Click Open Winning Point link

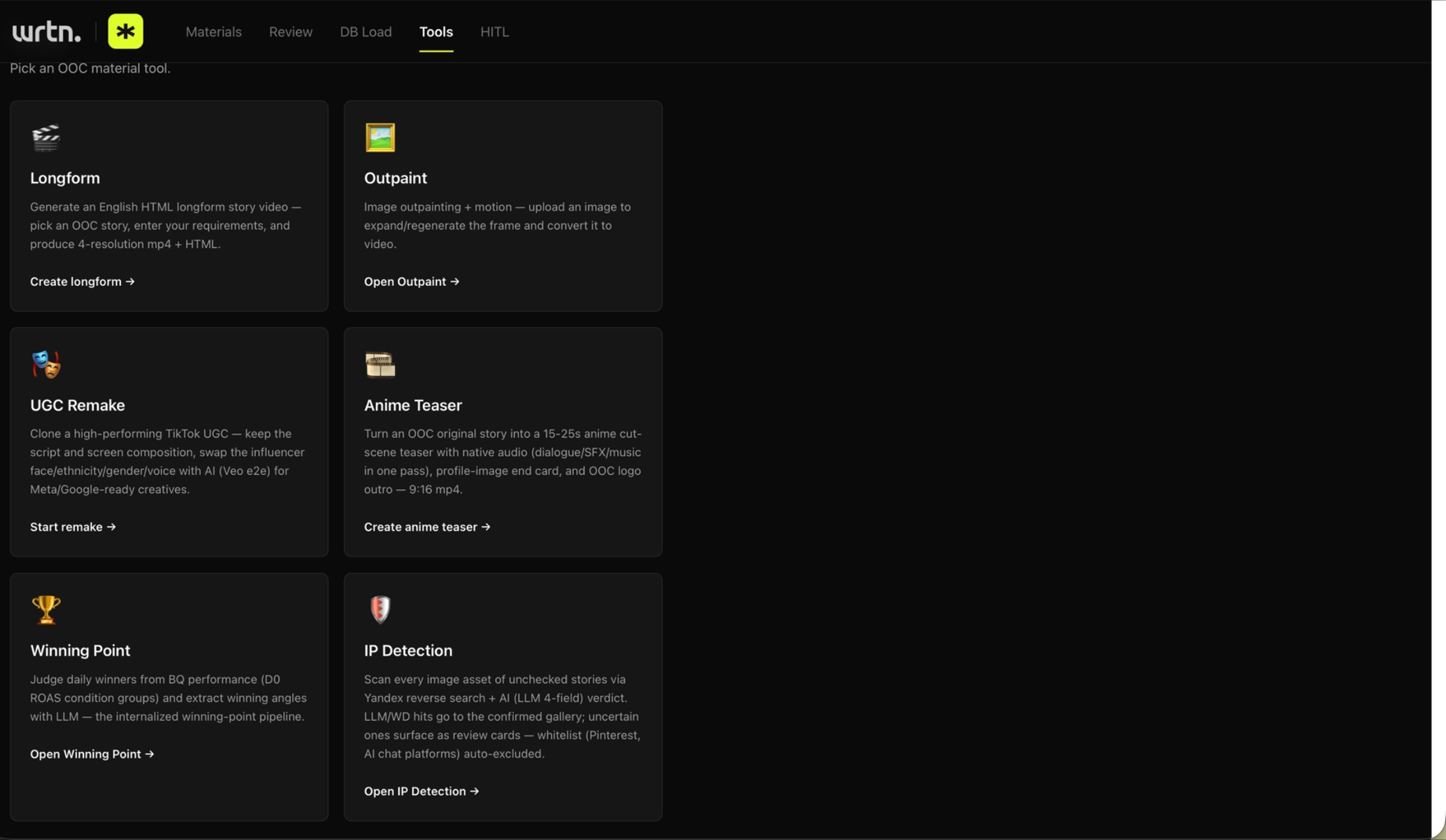92,754
